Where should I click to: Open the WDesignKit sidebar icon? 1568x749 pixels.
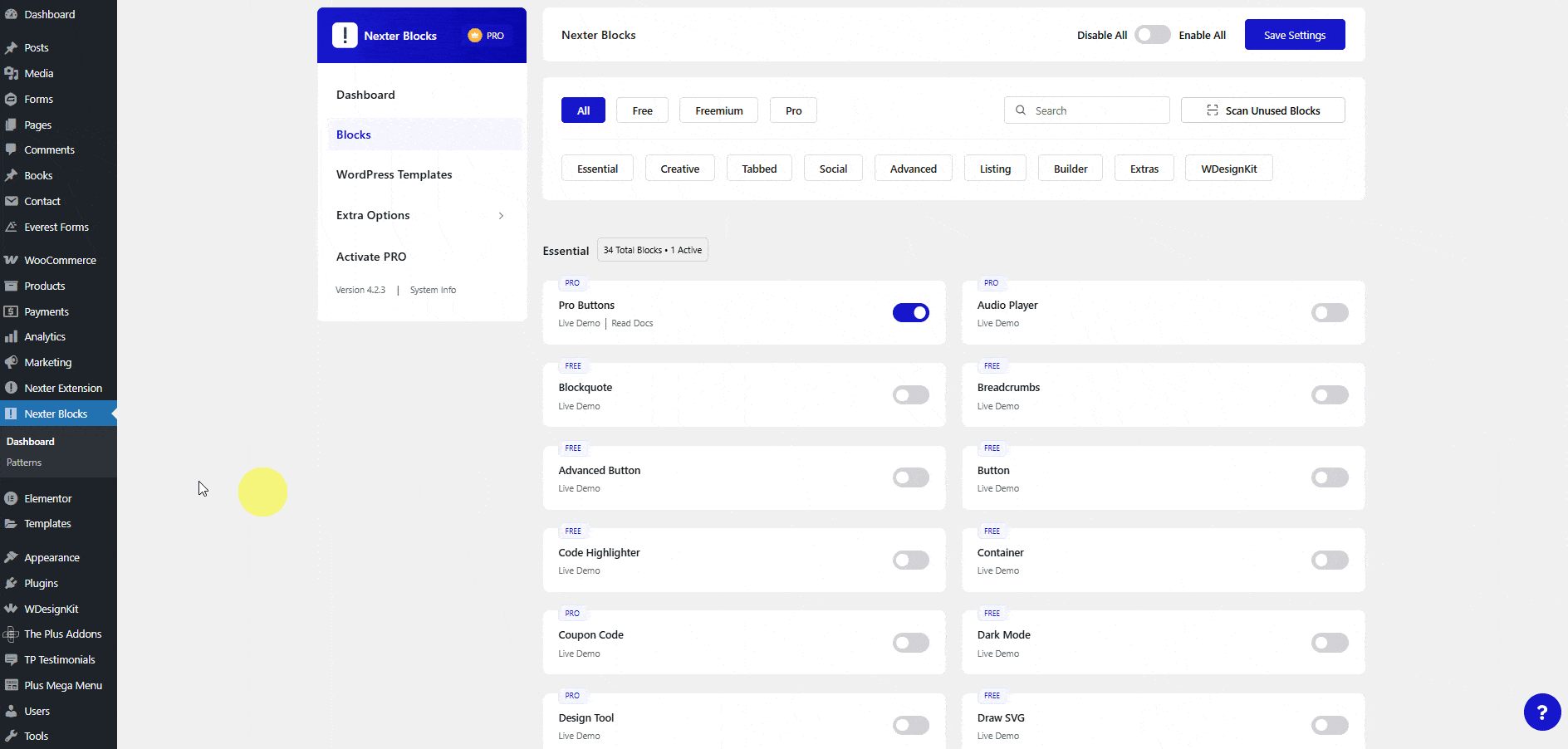(x=12, y=608)
